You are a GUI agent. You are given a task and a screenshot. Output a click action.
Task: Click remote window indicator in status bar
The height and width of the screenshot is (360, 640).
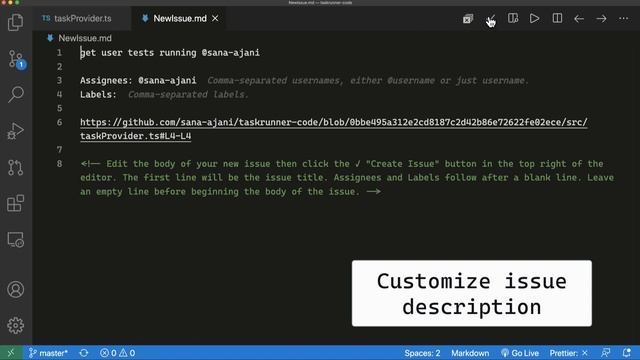[x=11, y=353]
